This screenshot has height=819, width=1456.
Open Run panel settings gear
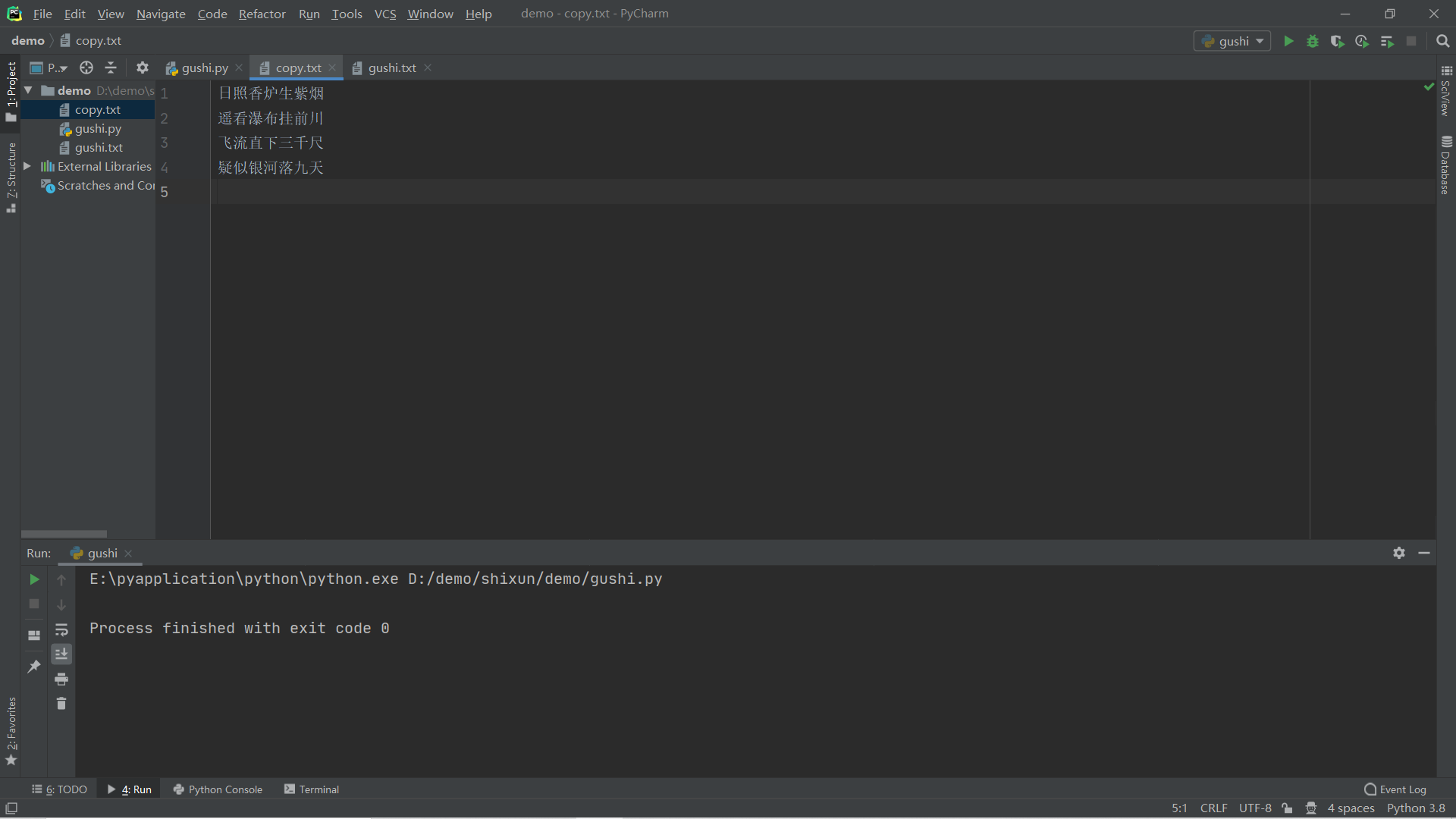pyautogui.click(x=1398, y=553)
